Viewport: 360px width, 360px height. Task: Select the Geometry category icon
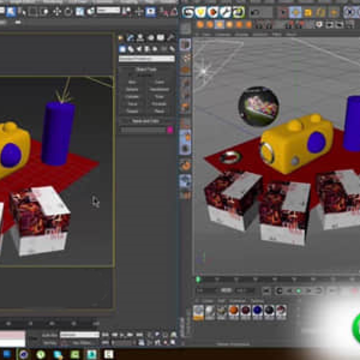click(x=123, y=49)
